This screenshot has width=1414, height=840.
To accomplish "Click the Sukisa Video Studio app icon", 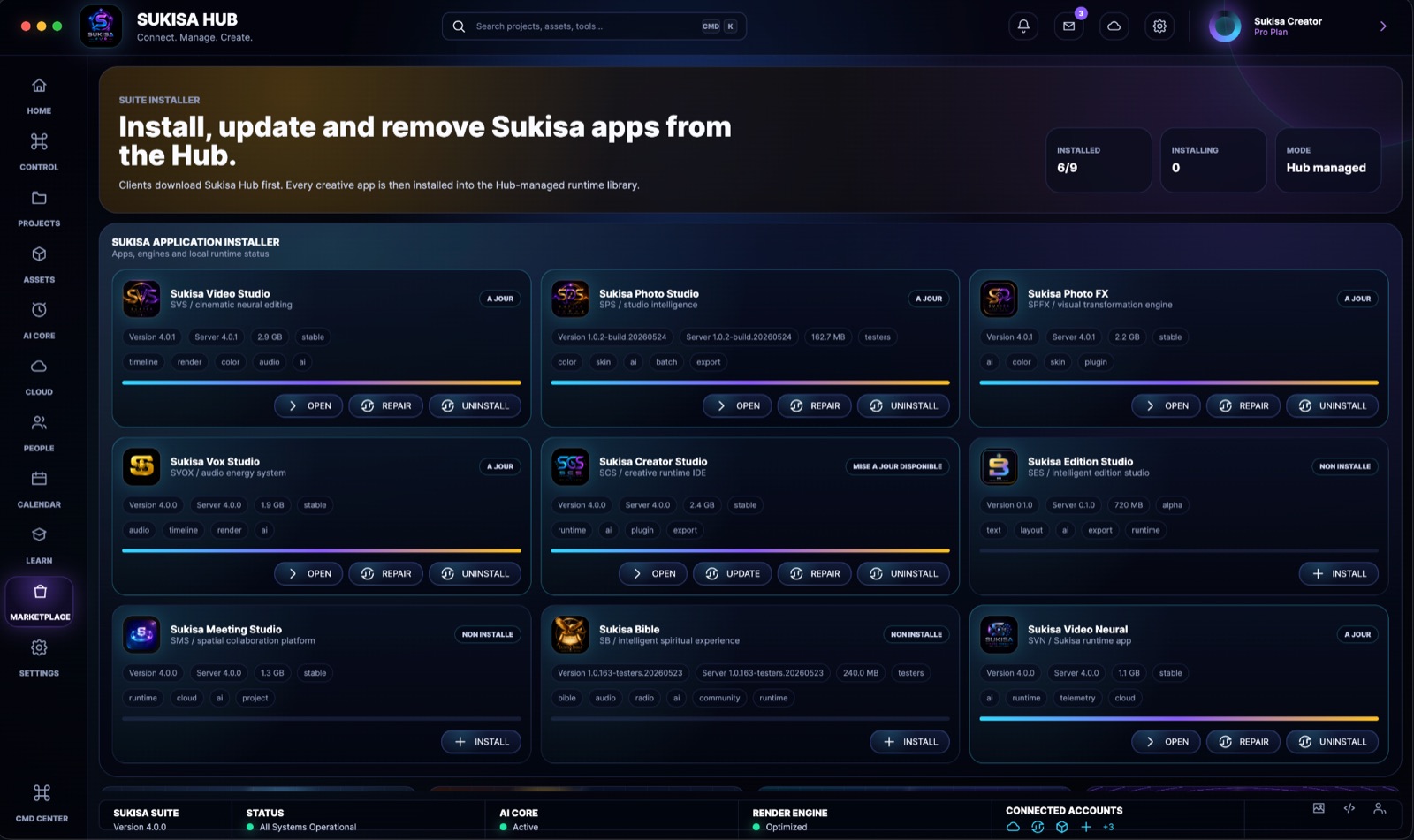I will click(x=141, y=299).
